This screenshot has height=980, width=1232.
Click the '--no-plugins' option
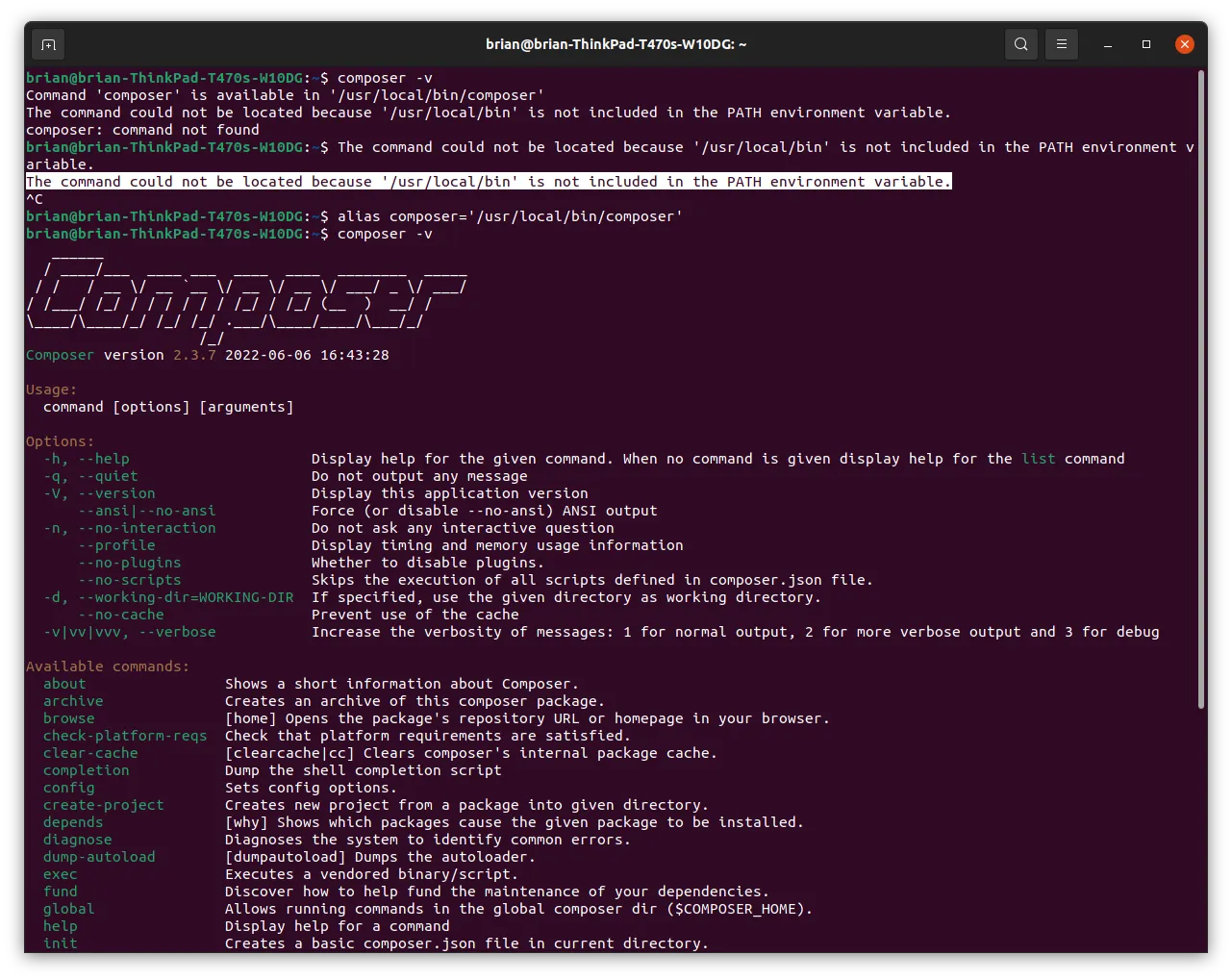pyautogui.click(x=130, y=563)
